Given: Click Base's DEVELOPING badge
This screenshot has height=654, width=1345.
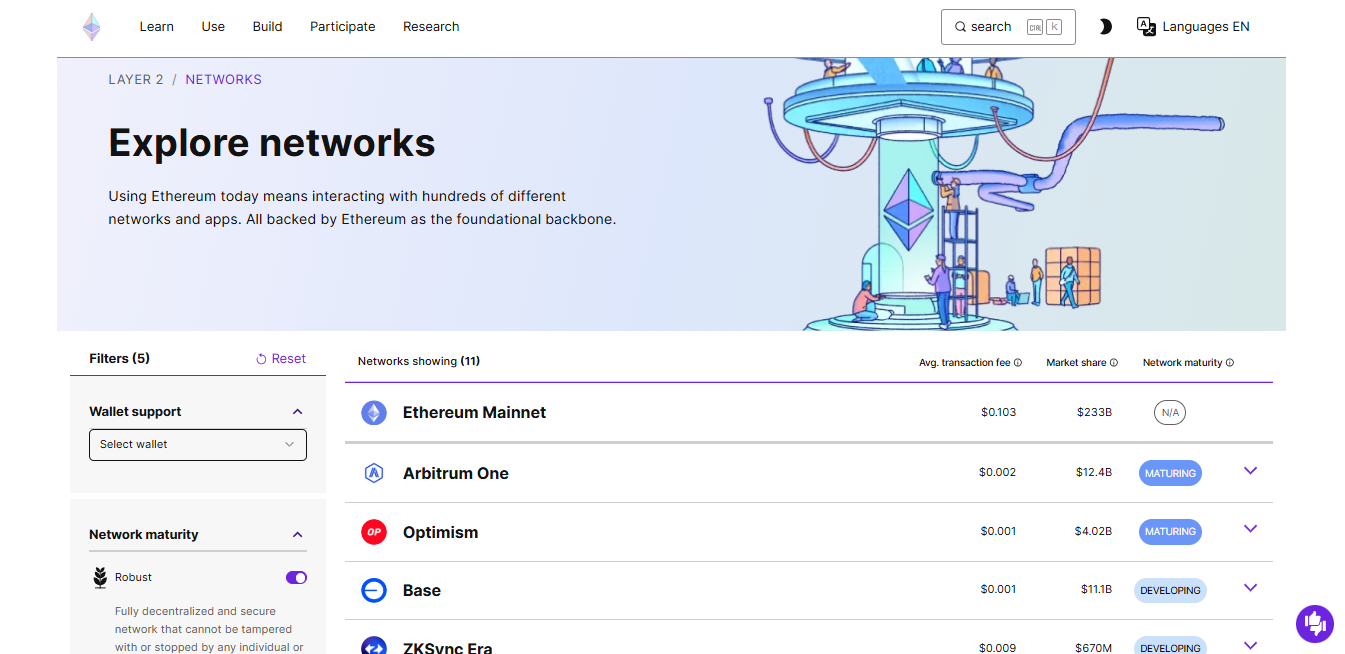Looking at the screenshot, I should coord(1170,590).
